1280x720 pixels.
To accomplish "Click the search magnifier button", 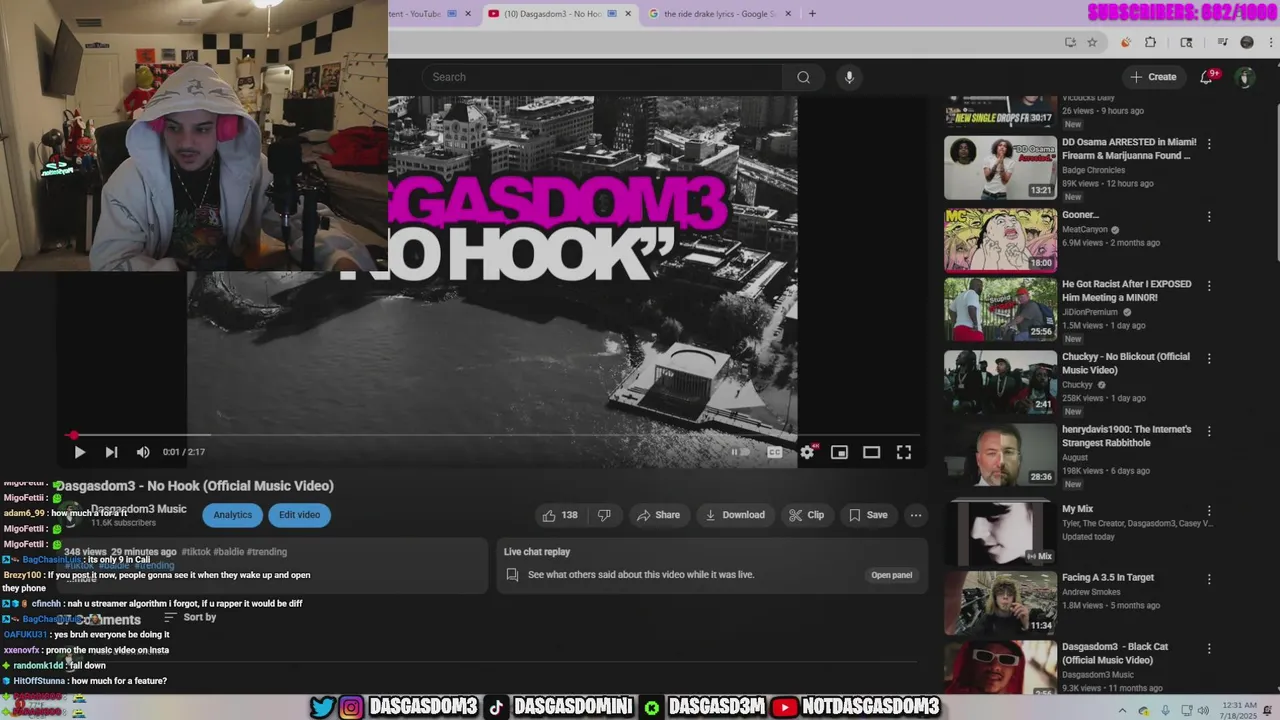I will [x=803, y=77].
